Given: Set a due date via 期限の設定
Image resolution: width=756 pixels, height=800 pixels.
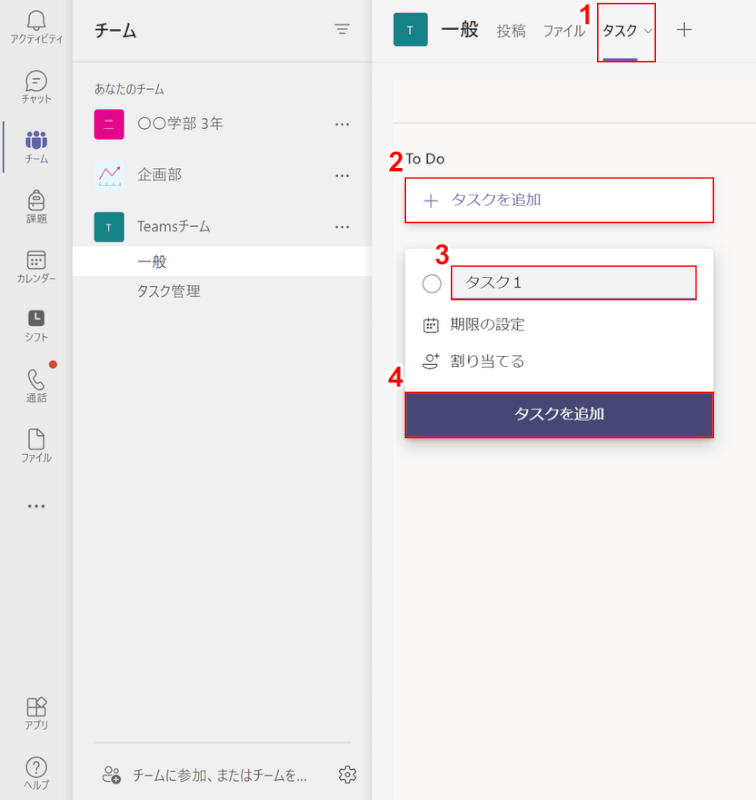Looking at the screenshot, I should pos(487,324).
